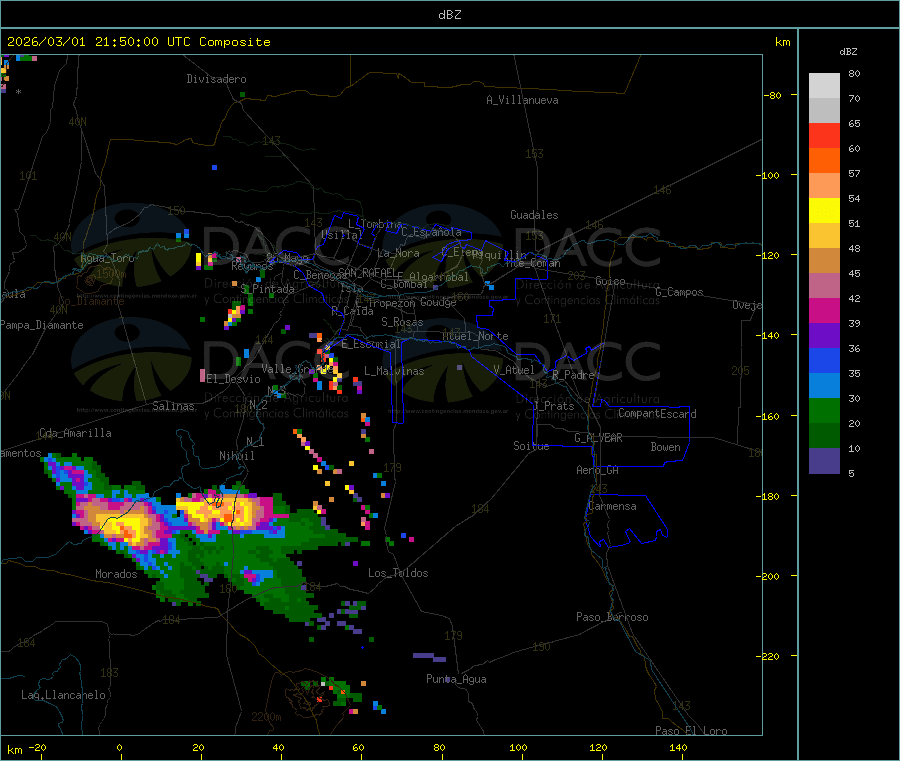Click the Soitue location label
Viewport: 900px width, 761px height.
click(531, 446)
